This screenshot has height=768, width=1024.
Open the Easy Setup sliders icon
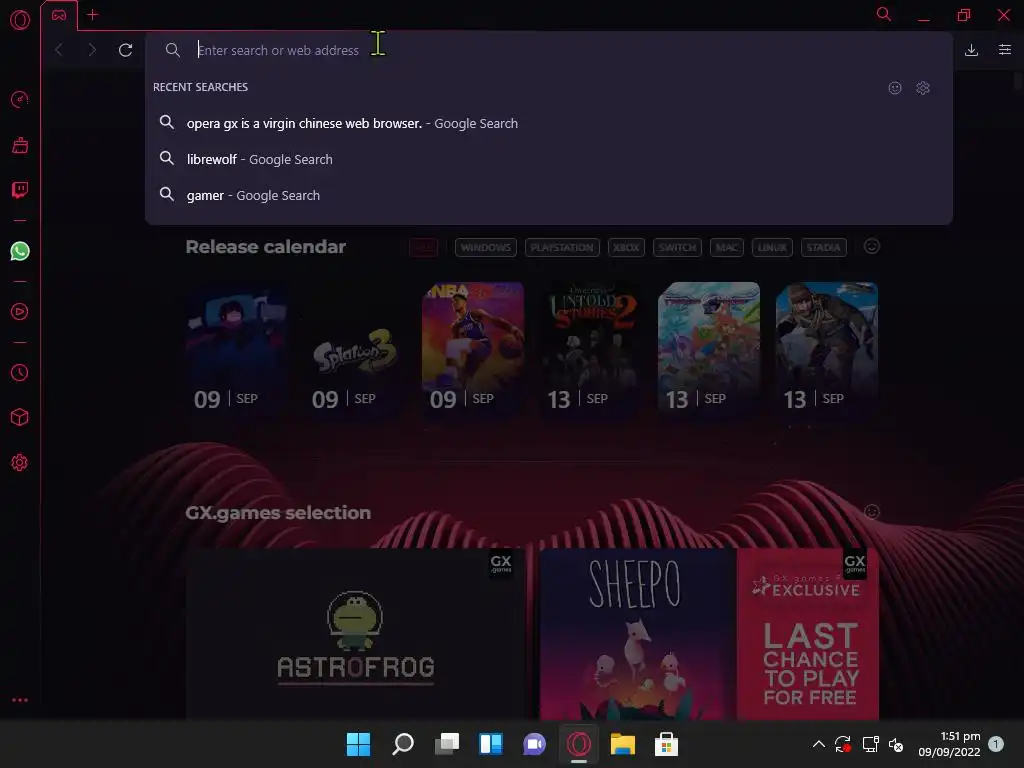(1004, 50)
